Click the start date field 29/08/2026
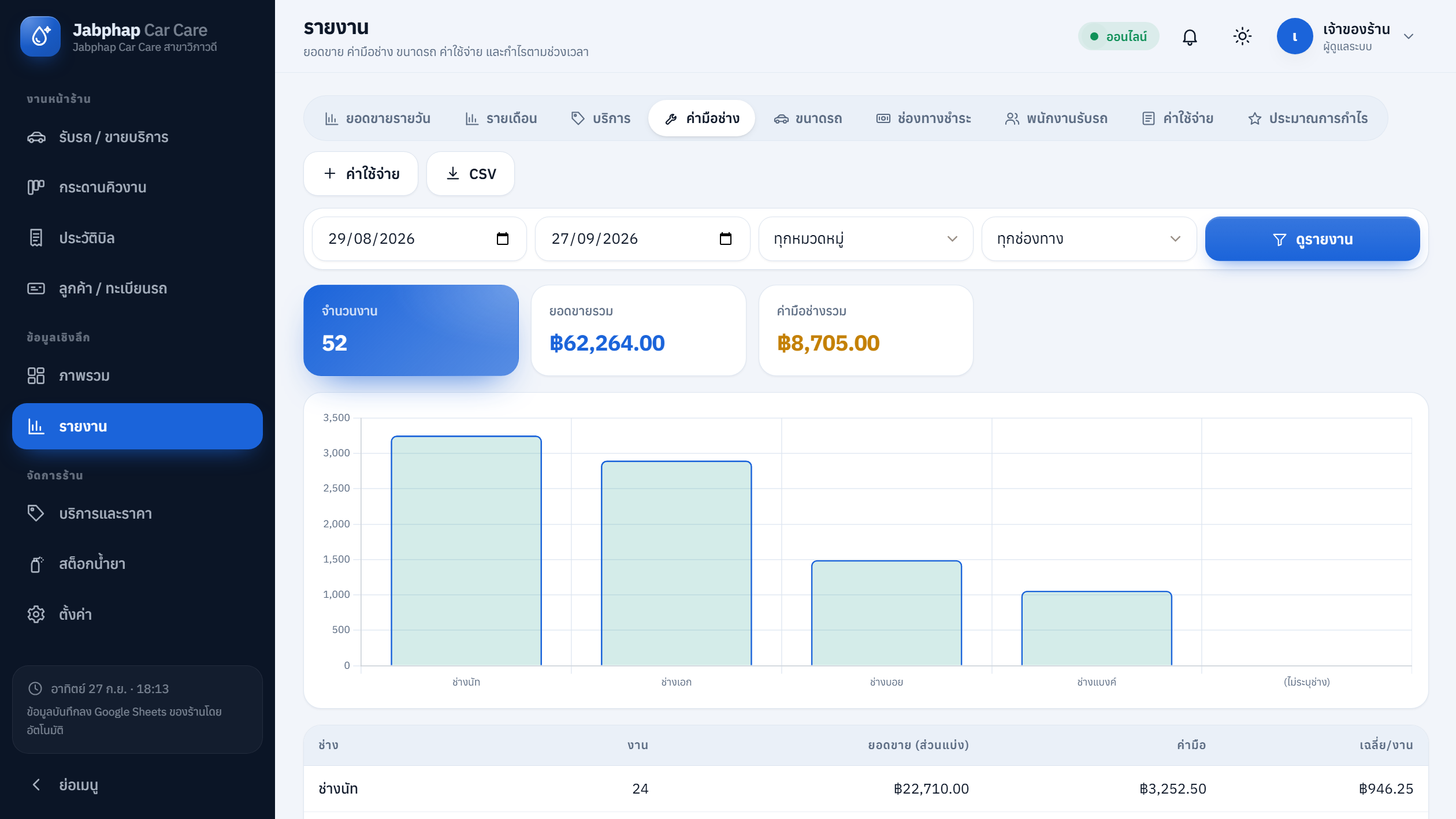Screen dimensions: 1456x819 (419, 239)
